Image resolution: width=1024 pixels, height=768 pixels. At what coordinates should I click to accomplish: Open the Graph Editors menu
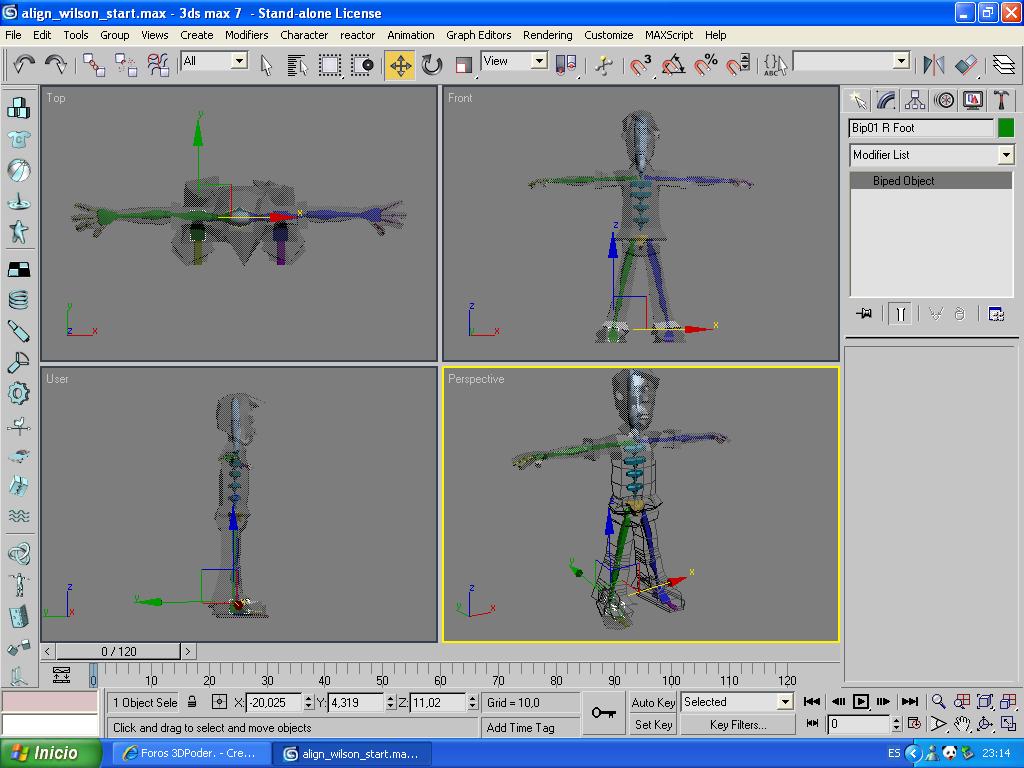(478, 35)
